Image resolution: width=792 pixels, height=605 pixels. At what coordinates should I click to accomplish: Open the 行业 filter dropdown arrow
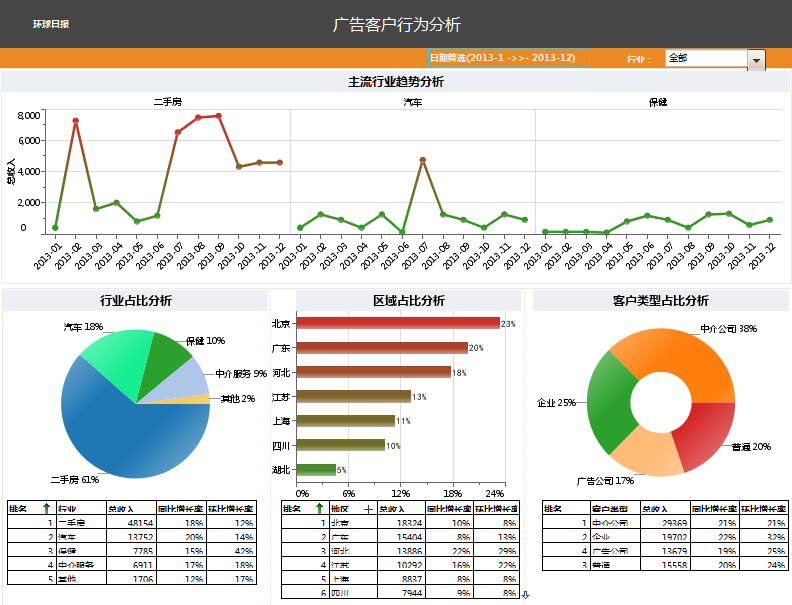click(x=756, y=60)
